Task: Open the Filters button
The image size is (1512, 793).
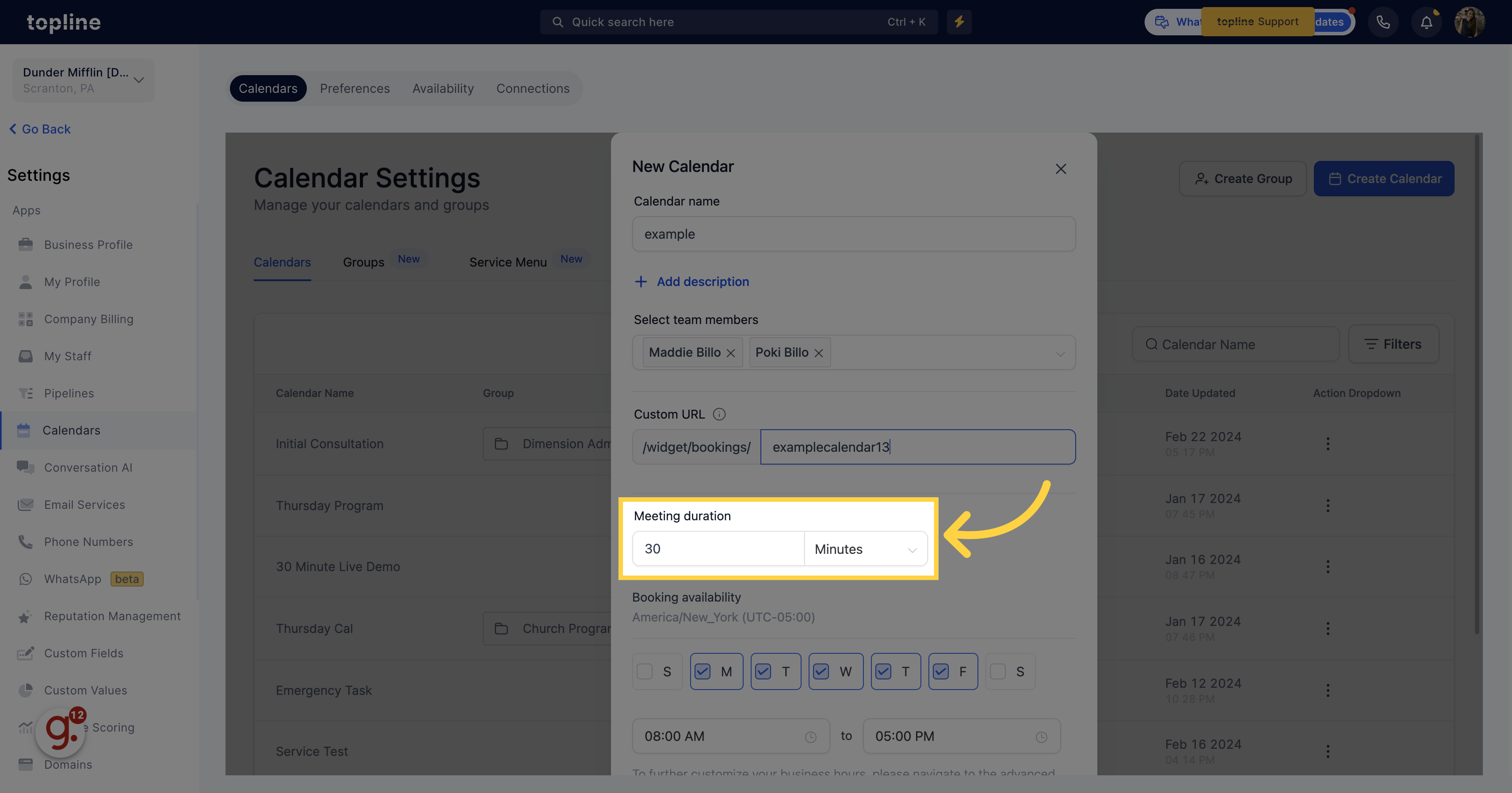Action: pyautogui.click(x=1394, y=344)
